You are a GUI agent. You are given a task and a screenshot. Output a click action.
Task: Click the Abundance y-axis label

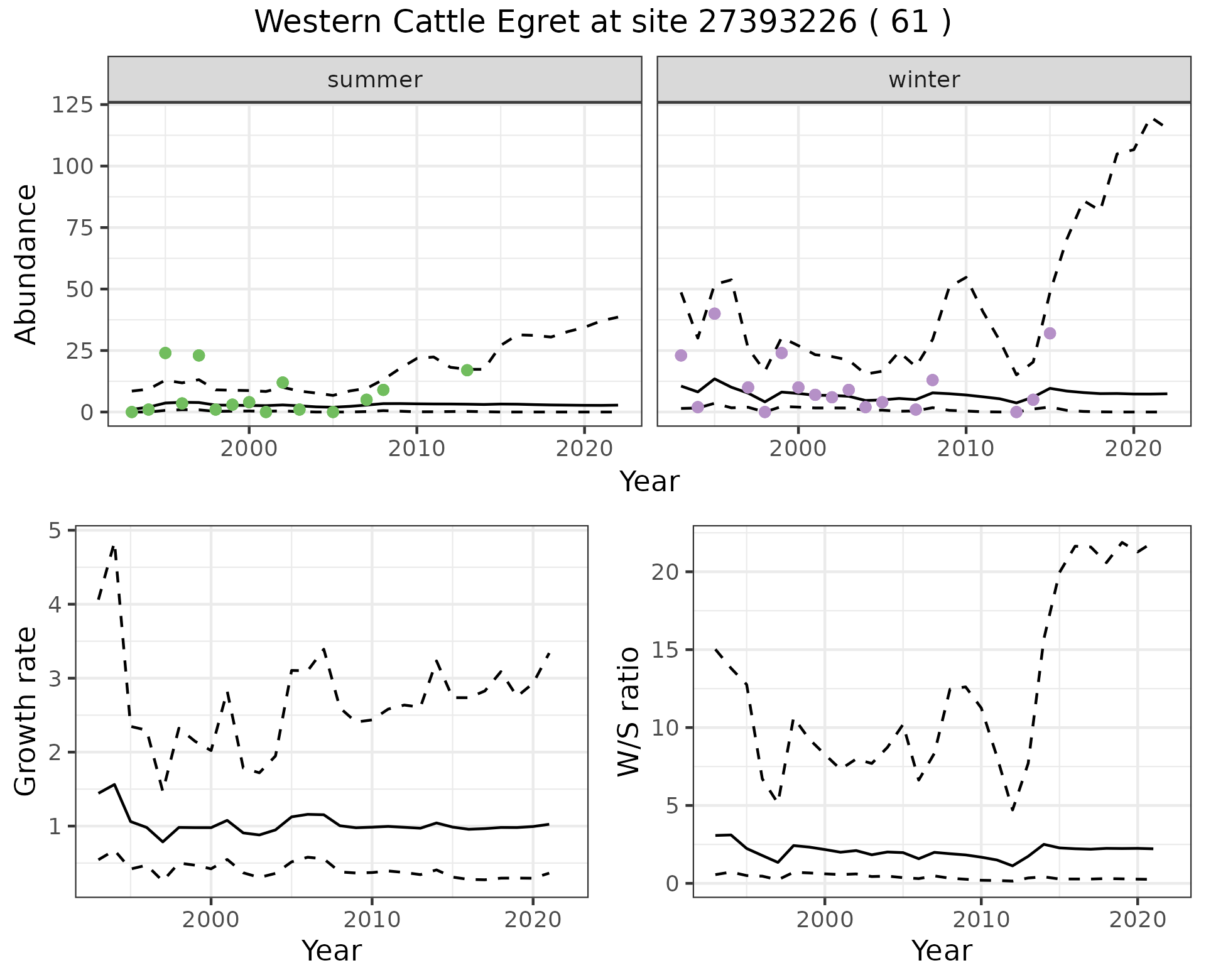coord(26,264)
